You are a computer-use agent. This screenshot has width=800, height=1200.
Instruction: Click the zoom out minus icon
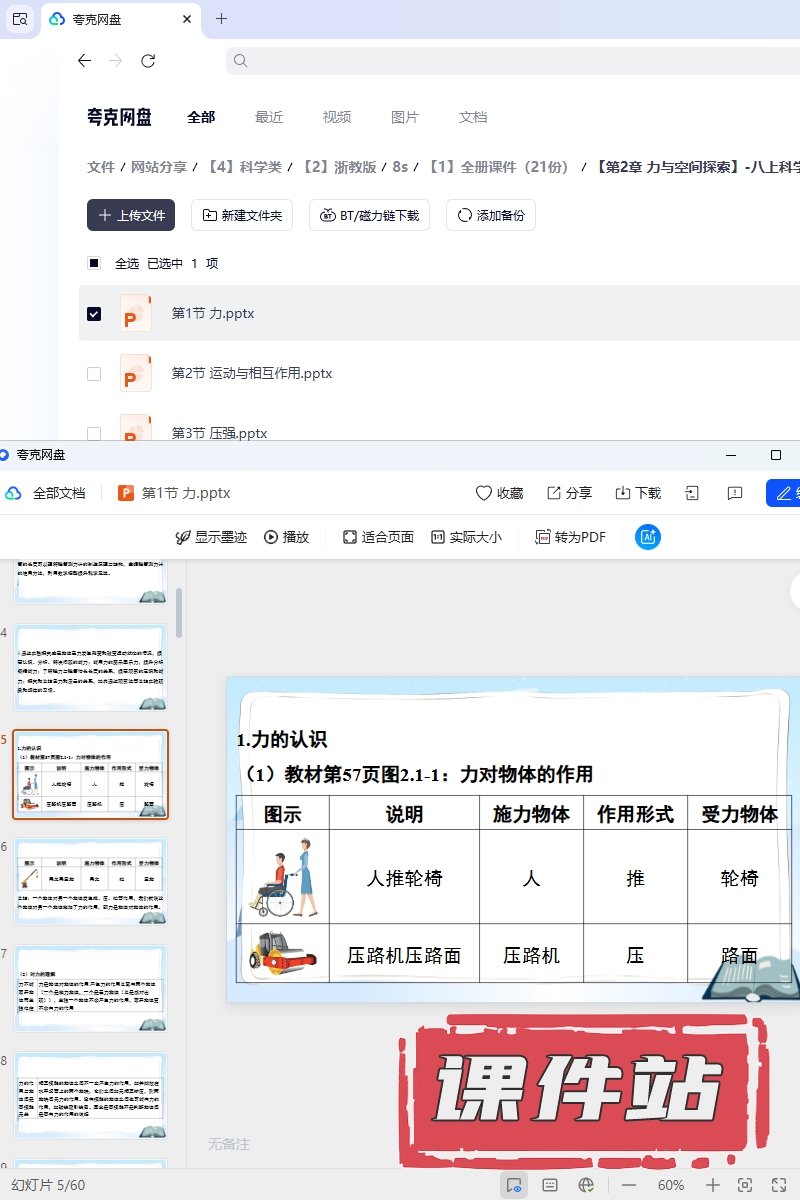(629, 1185)
